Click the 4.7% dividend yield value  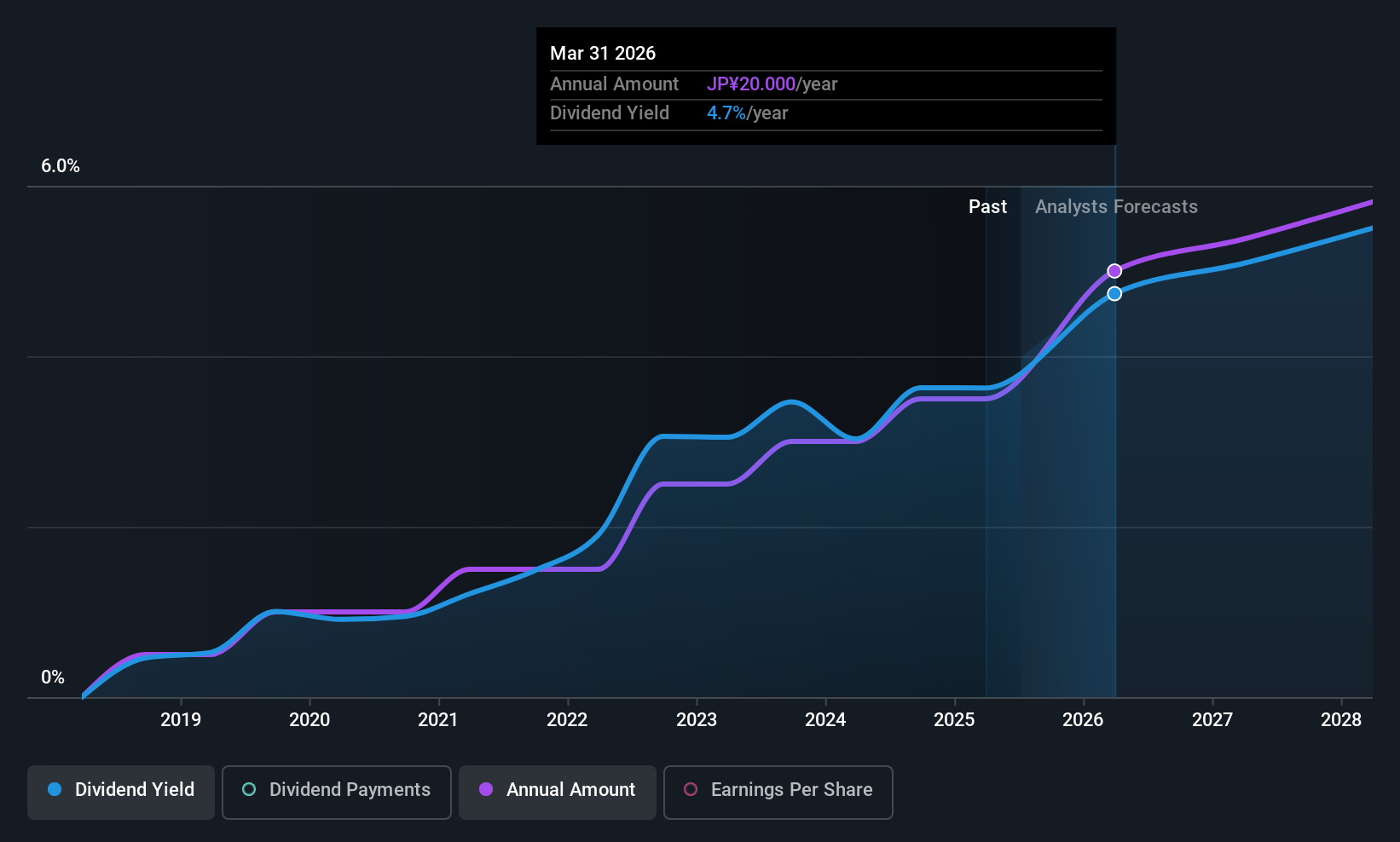pyautogui.click(x=726, y=112)
